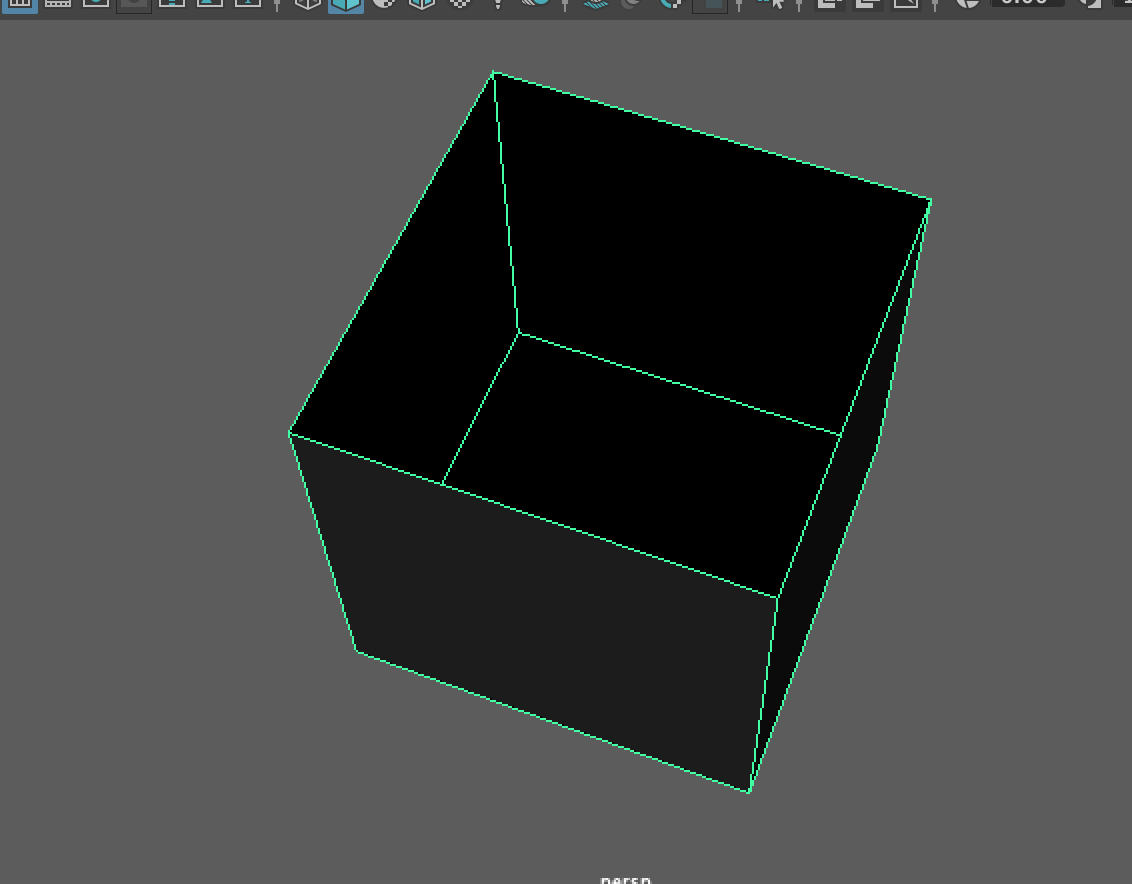Toggle the screen space ambient occlusion icon
Viewport: 1132px width, 884px height.
point(596,4)
